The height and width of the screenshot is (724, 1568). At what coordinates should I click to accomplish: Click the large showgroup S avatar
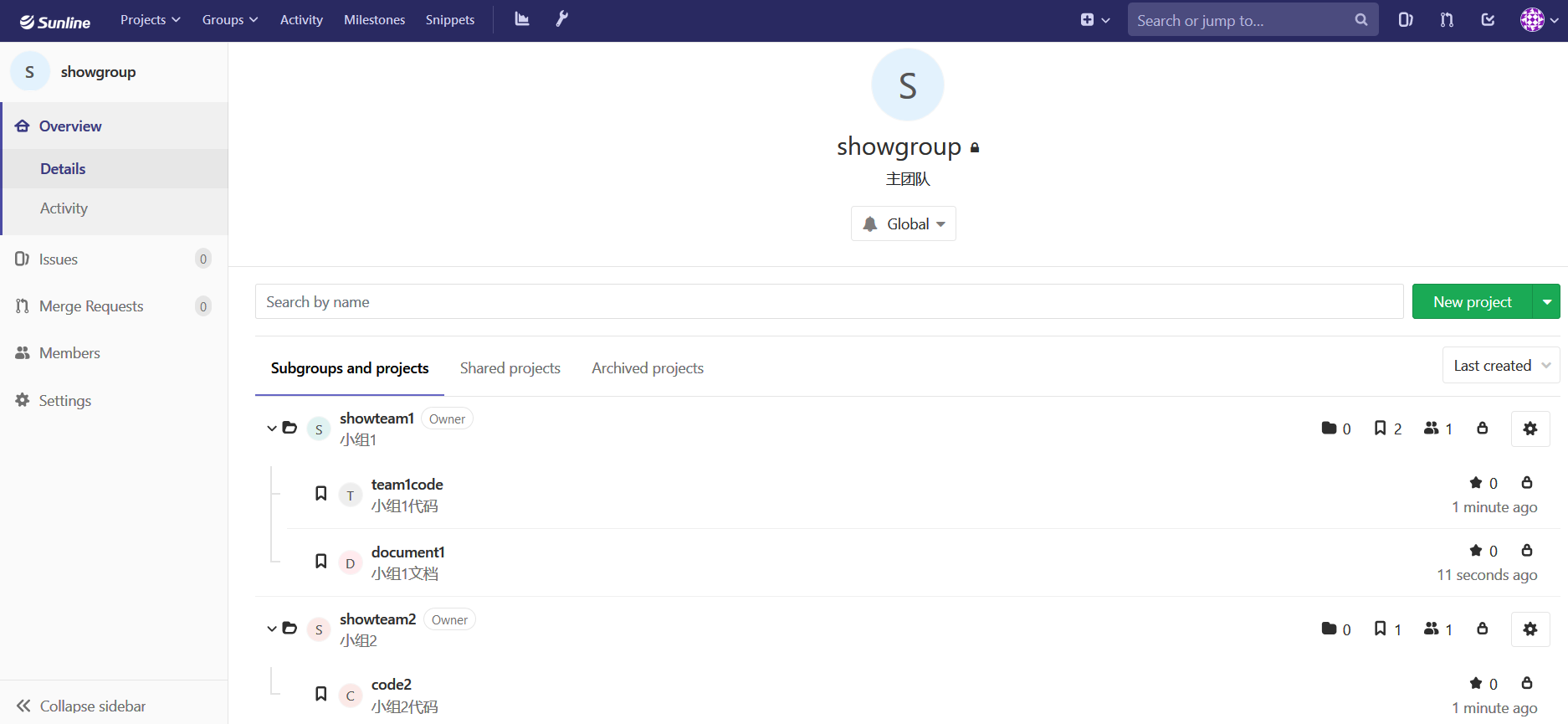[x=908, y=85]
